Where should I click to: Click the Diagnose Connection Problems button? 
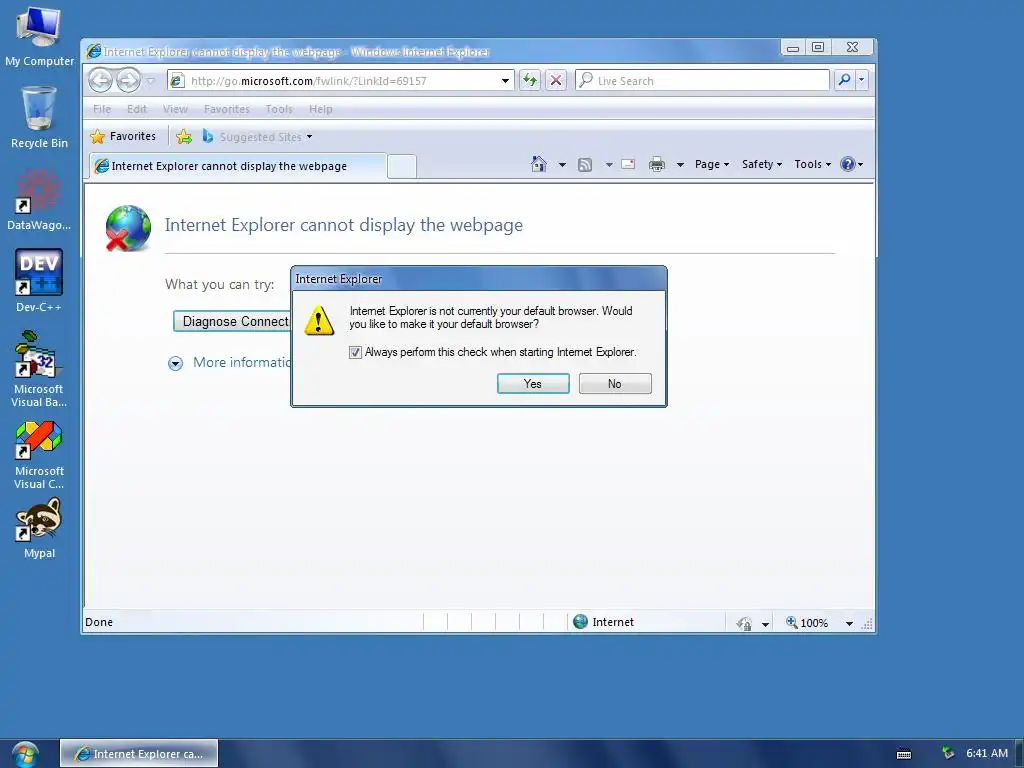(232, 321)
